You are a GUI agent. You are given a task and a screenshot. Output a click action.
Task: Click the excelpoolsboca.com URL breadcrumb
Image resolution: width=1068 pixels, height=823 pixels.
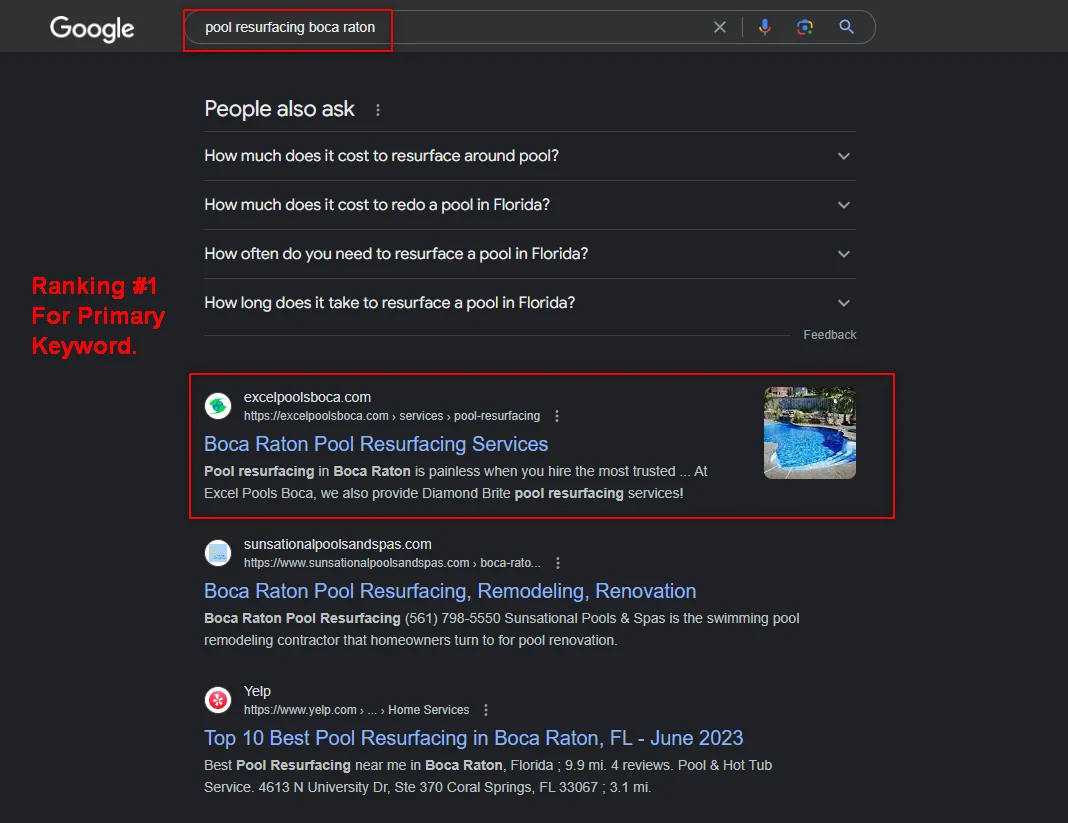392,416
